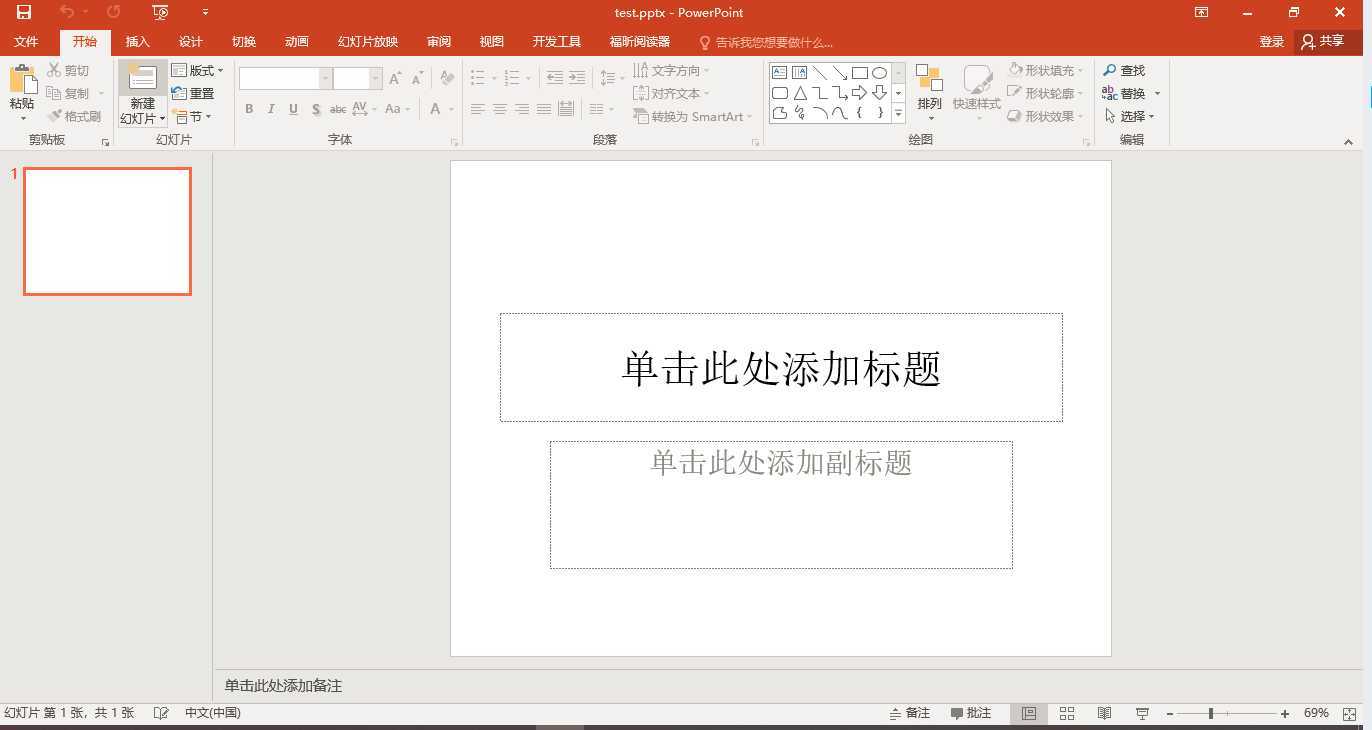Click the Comments (批注) button in status bar

coord(971,713)
